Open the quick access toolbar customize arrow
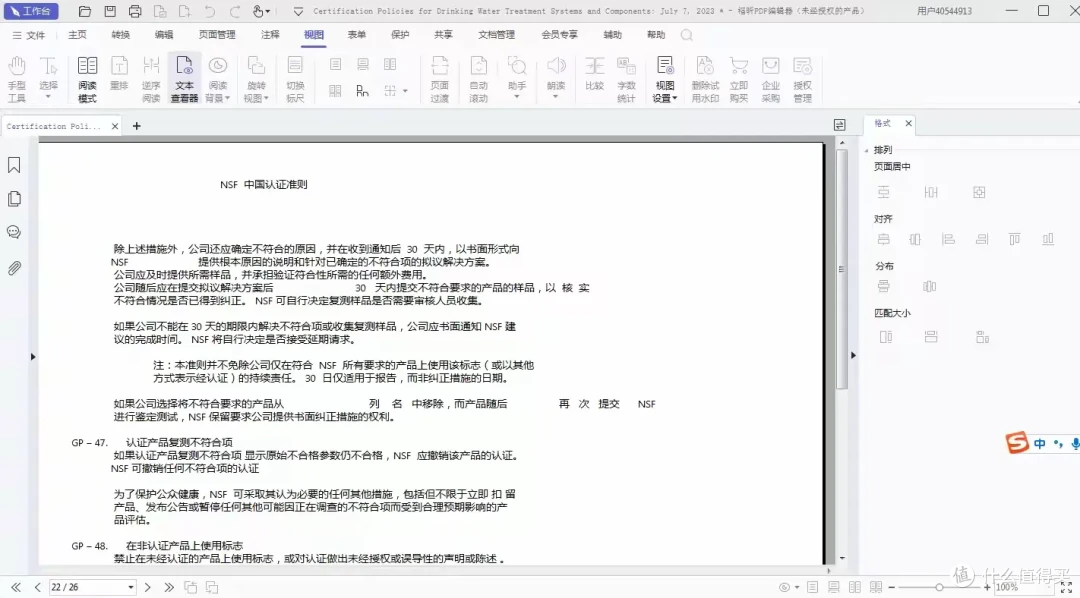 298,12
